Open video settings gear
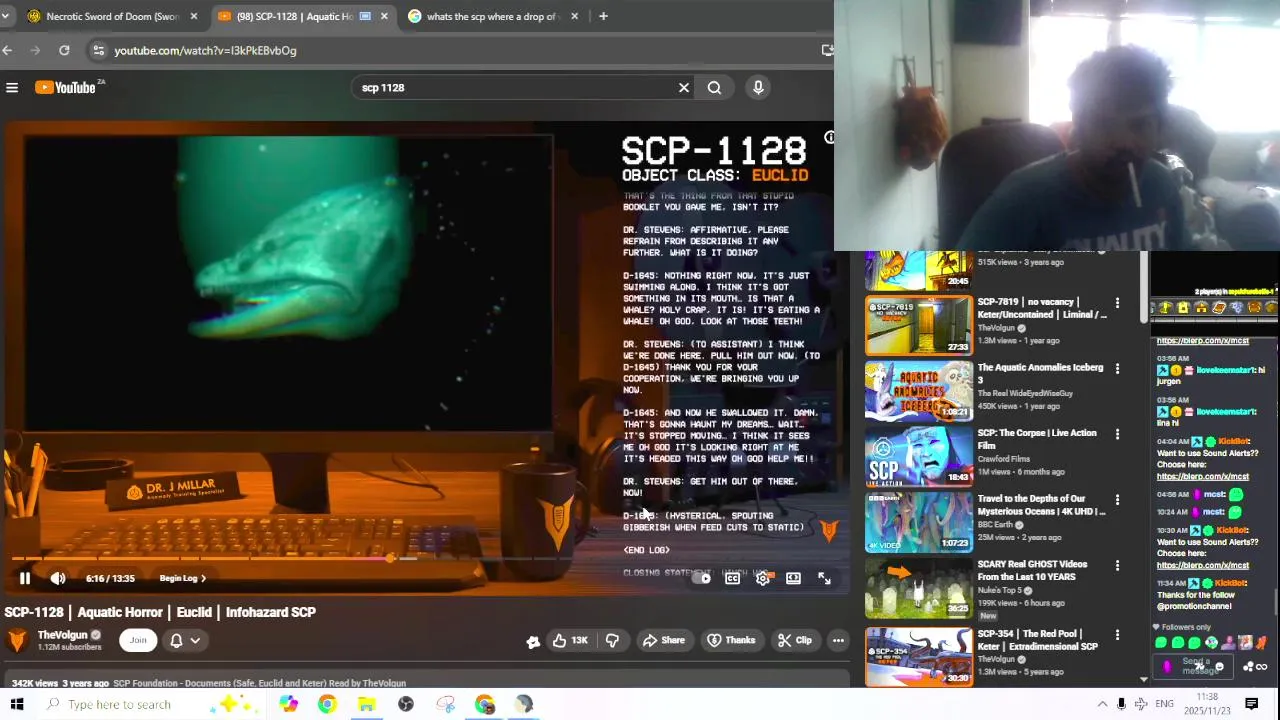 [x=763, y=578]
